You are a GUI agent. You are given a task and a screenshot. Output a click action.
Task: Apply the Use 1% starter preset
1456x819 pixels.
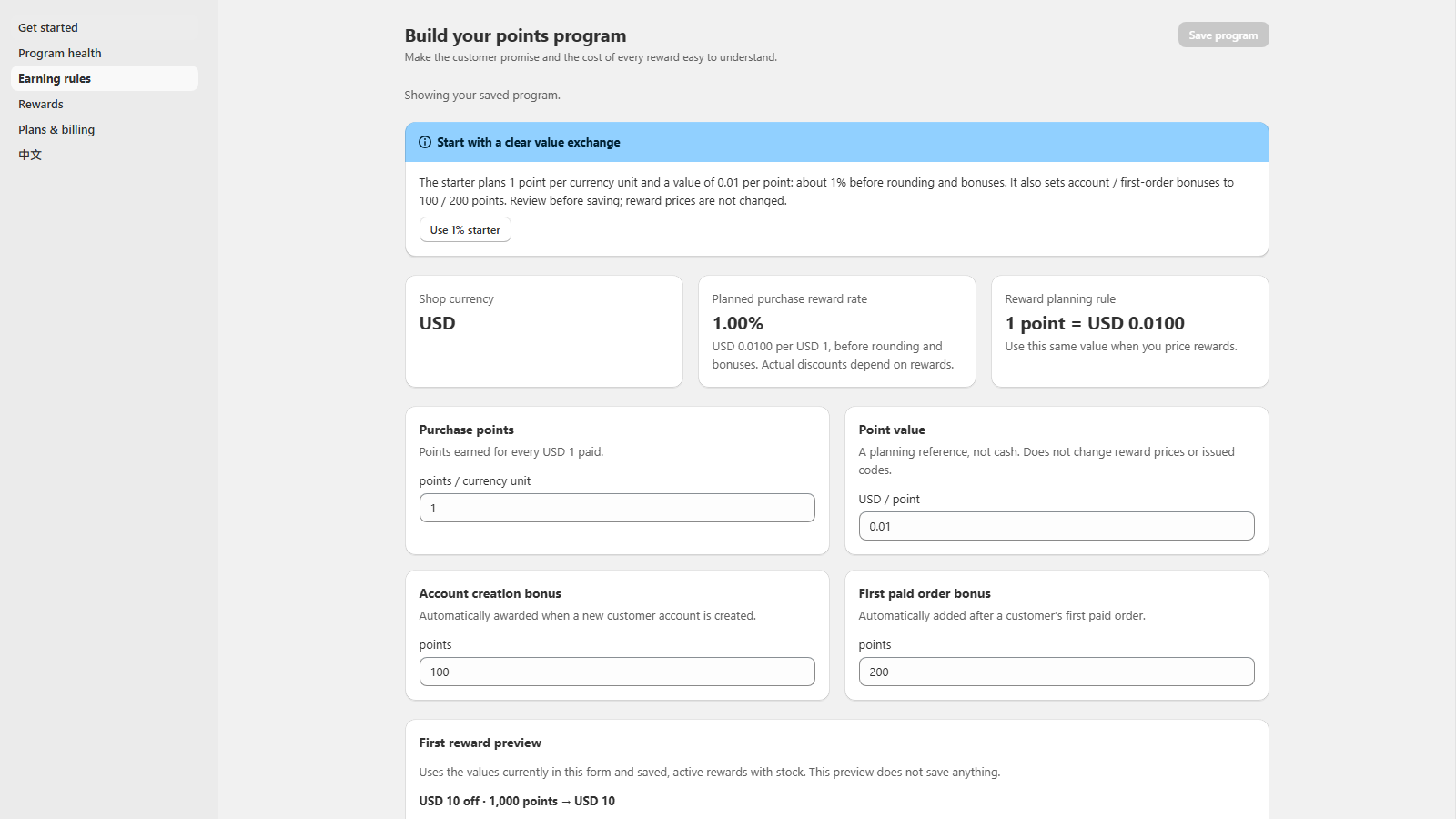[x=465, y=229]
